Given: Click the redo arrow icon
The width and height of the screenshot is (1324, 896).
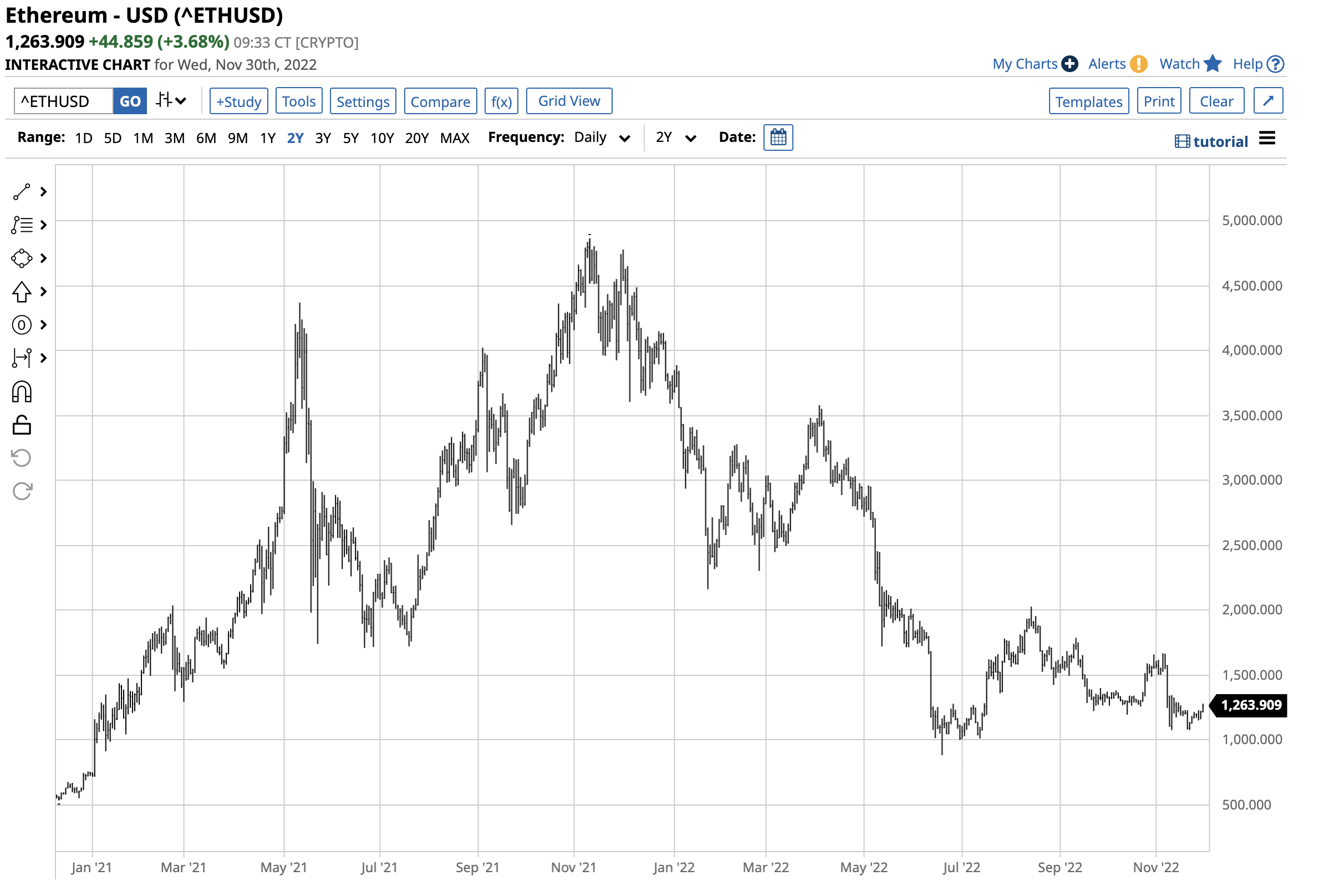Looking at the screenshot, I should (22, 491).
